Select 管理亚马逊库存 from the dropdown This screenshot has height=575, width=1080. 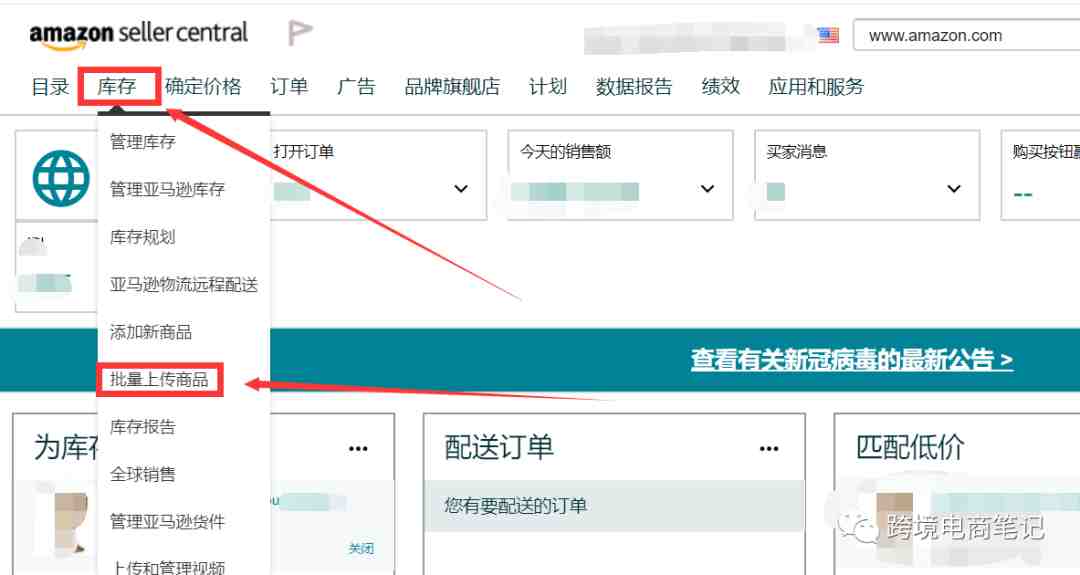click(167, 189)
